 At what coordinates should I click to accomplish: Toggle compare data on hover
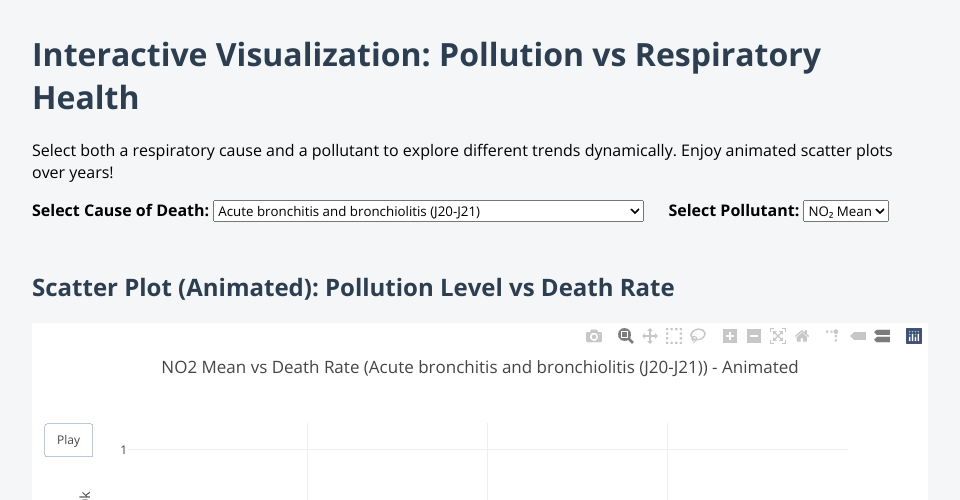coord(882,337)
